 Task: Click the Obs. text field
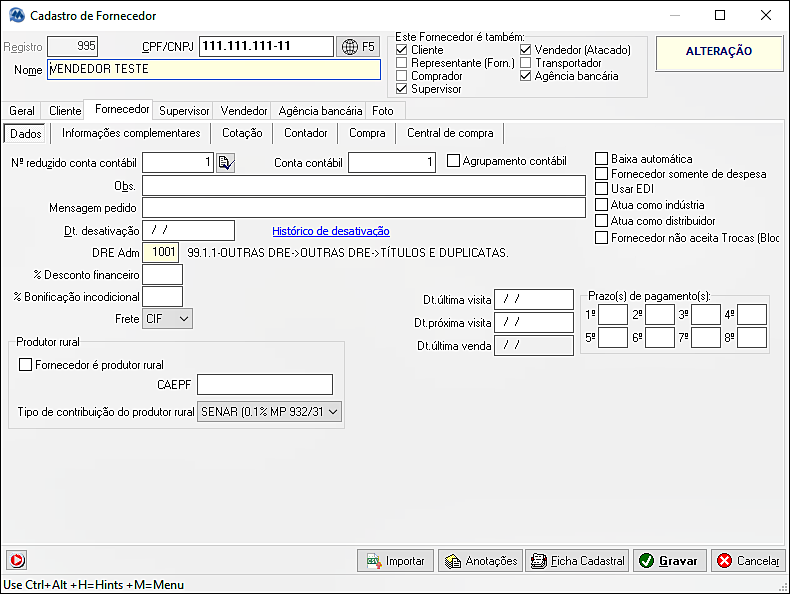coord(364,185)
